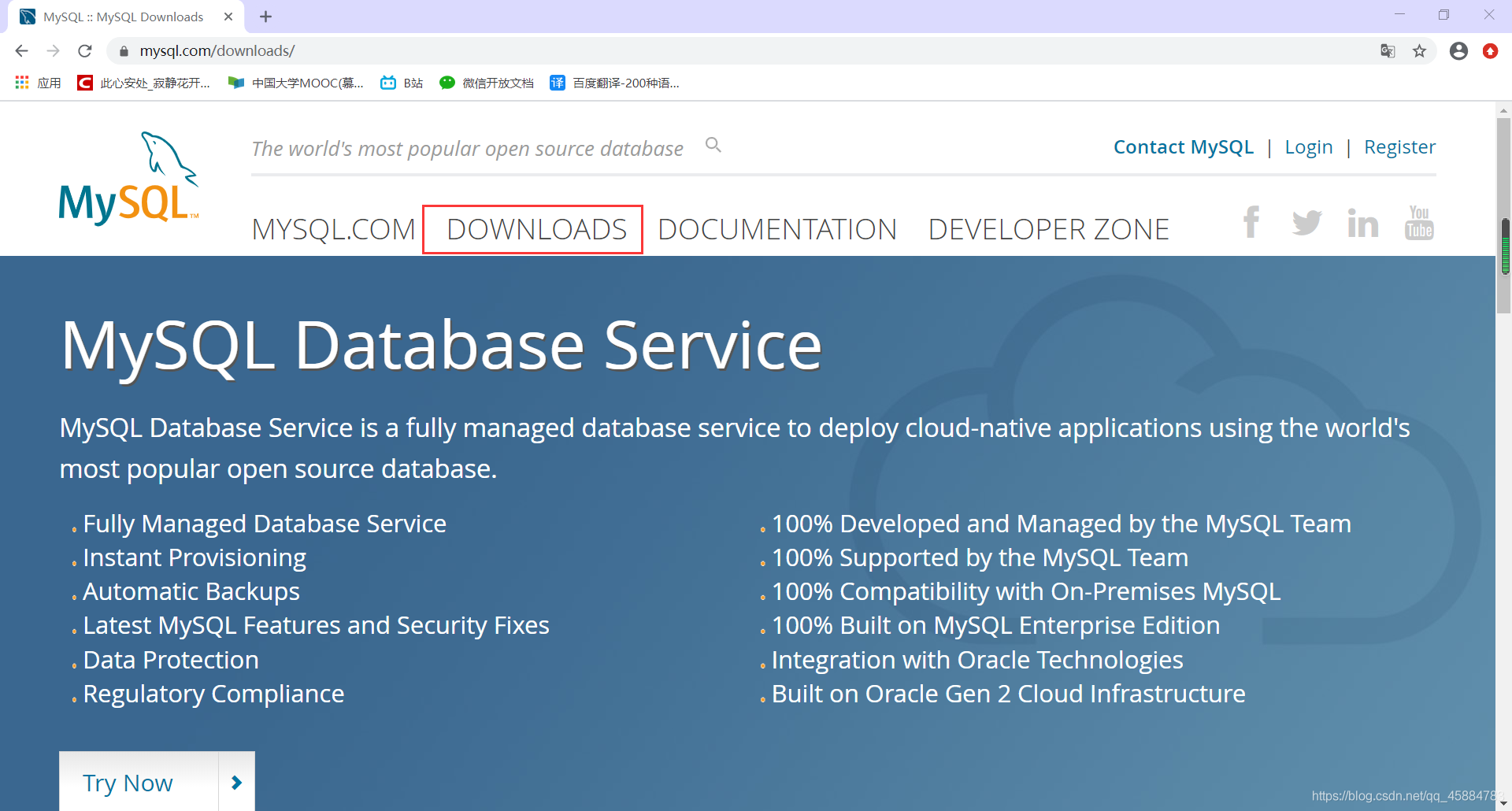This screenshot has width=1512, height=811.
Task: Click 'Latest MySQL Features and Security Fixes'
Action: (x=316, y=625)
